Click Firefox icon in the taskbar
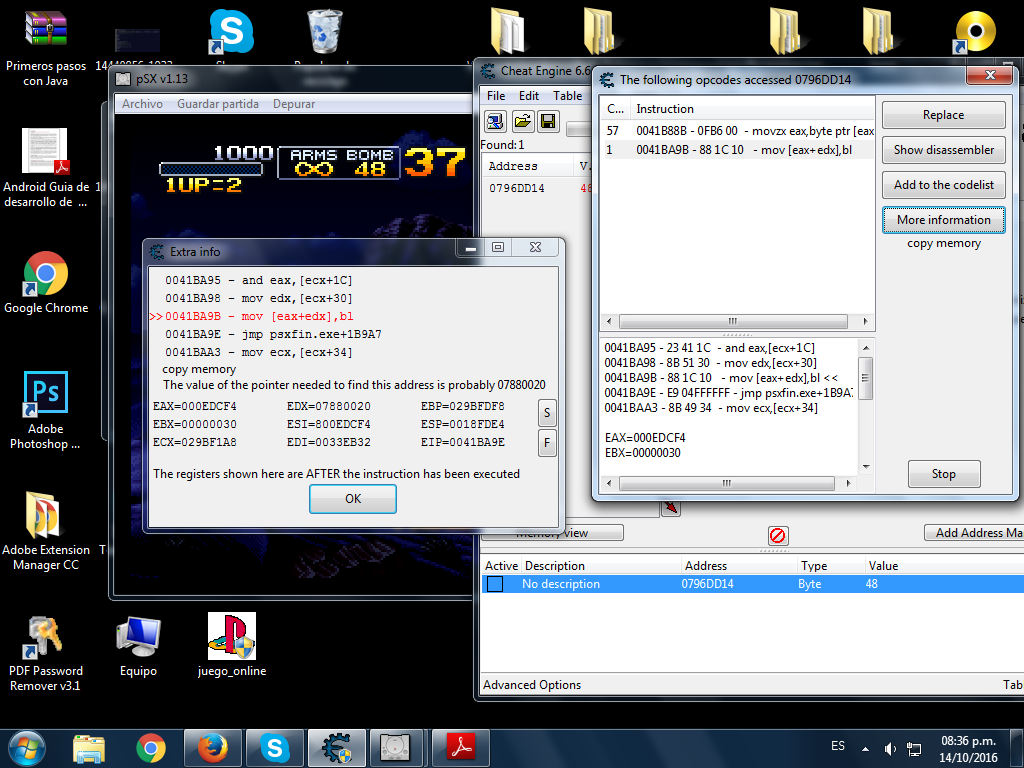 212,747
